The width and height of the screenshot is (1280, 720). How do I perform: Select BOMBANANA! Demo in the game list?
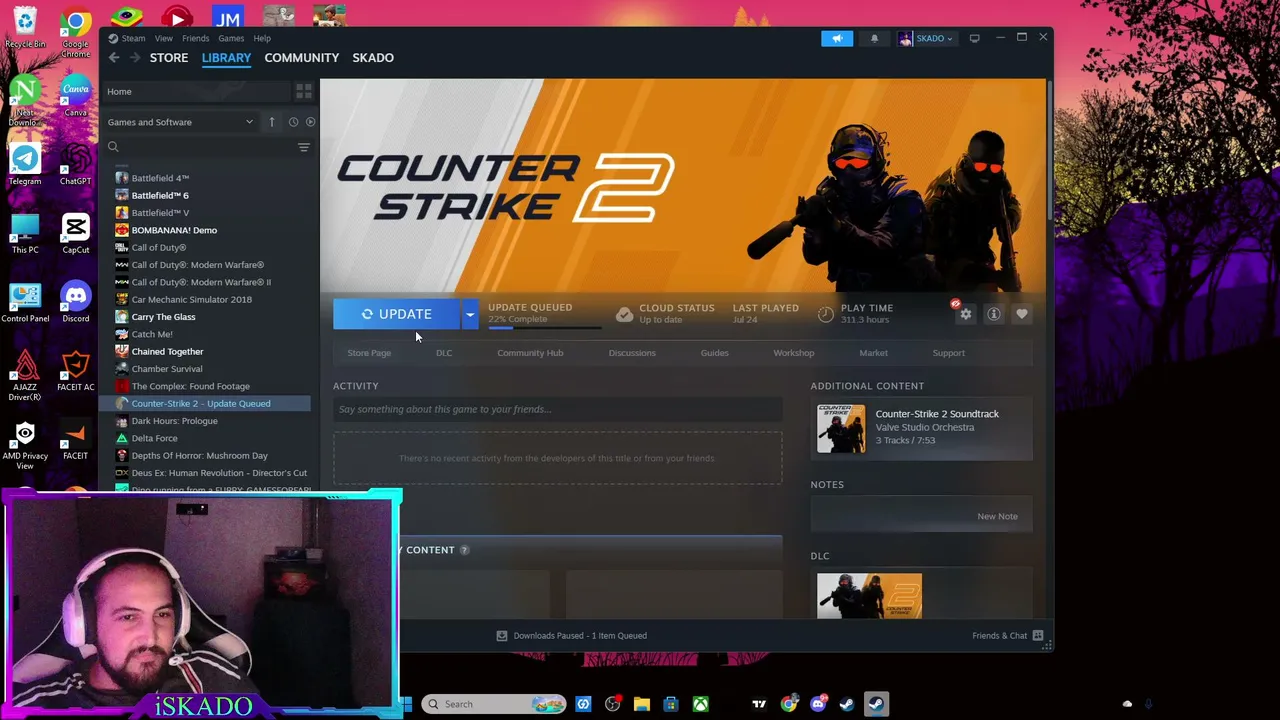pos(174,230)
